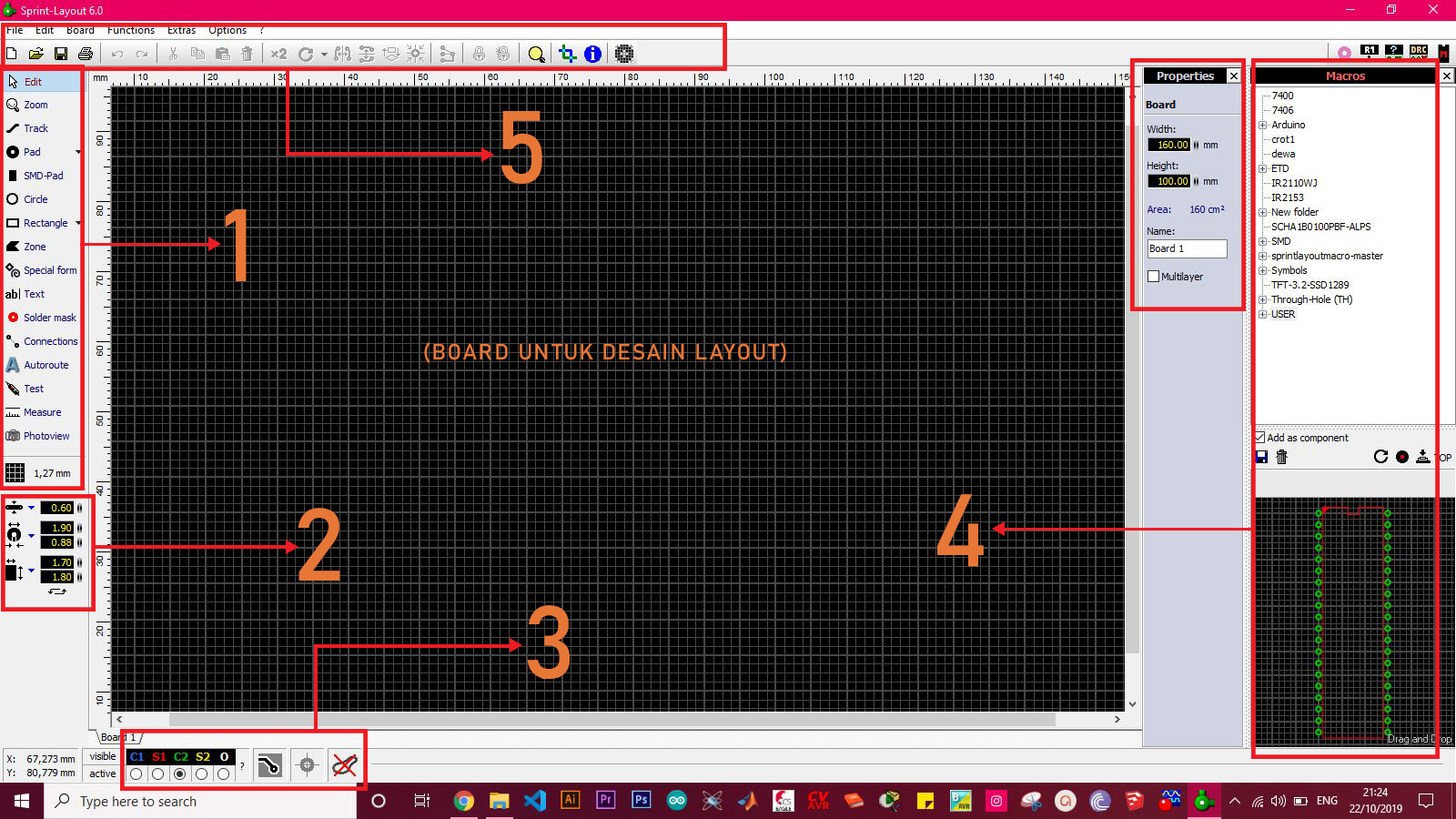Enable the Multilayer checkbox in Properties

(1153, 277)
